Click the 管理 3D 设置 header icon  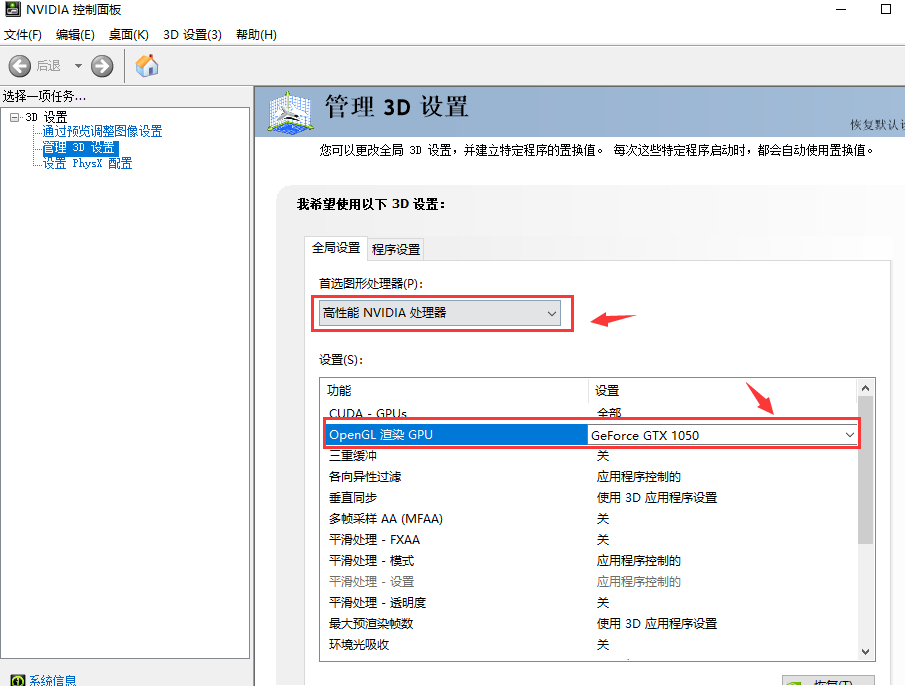tap(290, 112)
